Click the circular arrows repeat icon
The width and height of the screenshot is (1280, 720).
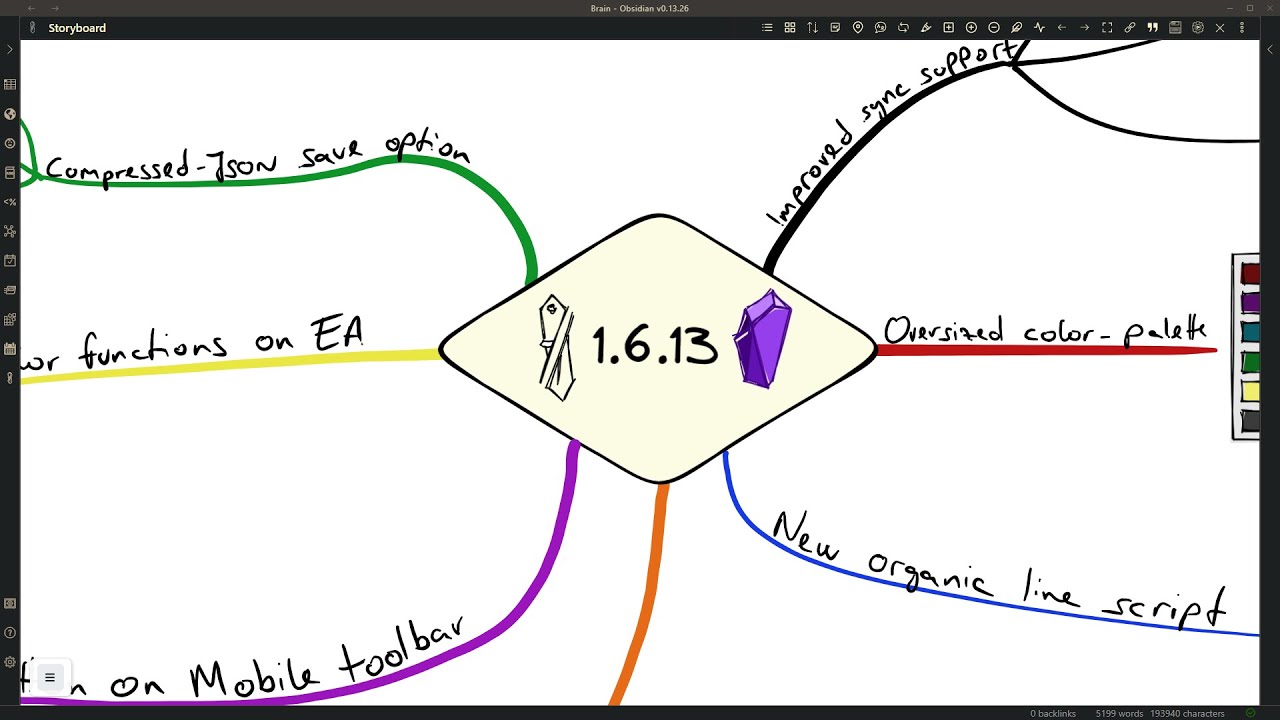903,28
